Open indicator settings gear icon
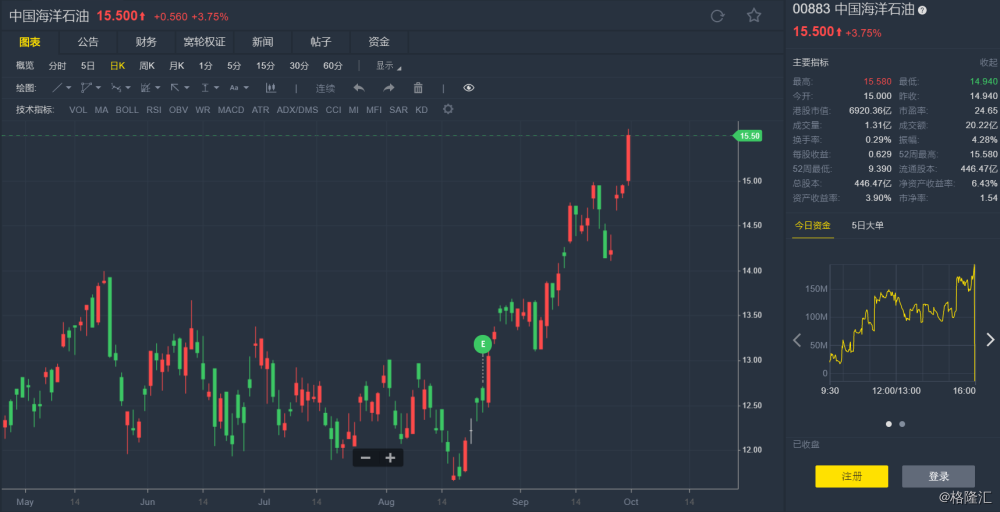 point(448,109)
